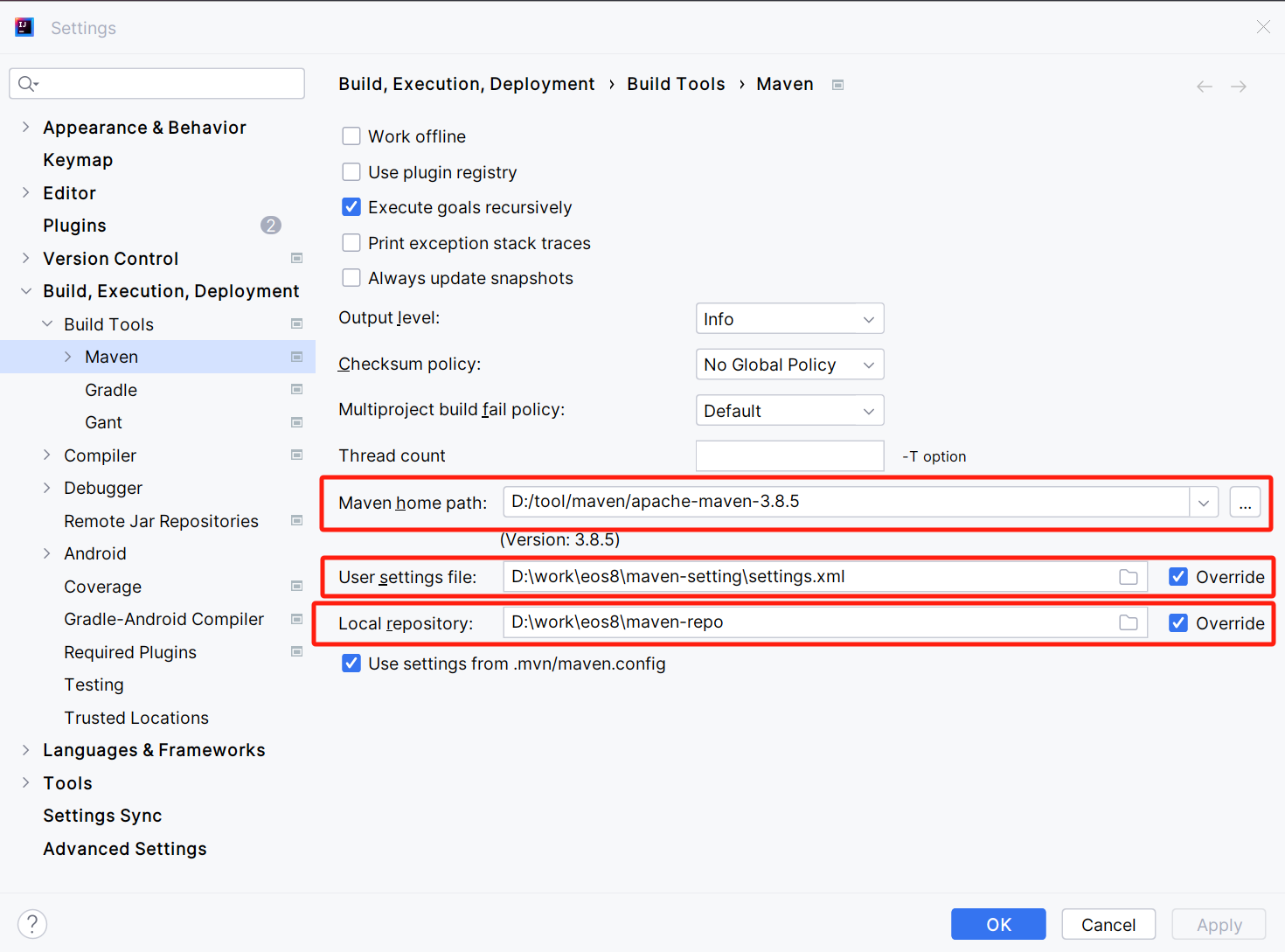Uncheck Execute goals recursively
This screenshot has width=1285, height=952.
tap(351, 207)
